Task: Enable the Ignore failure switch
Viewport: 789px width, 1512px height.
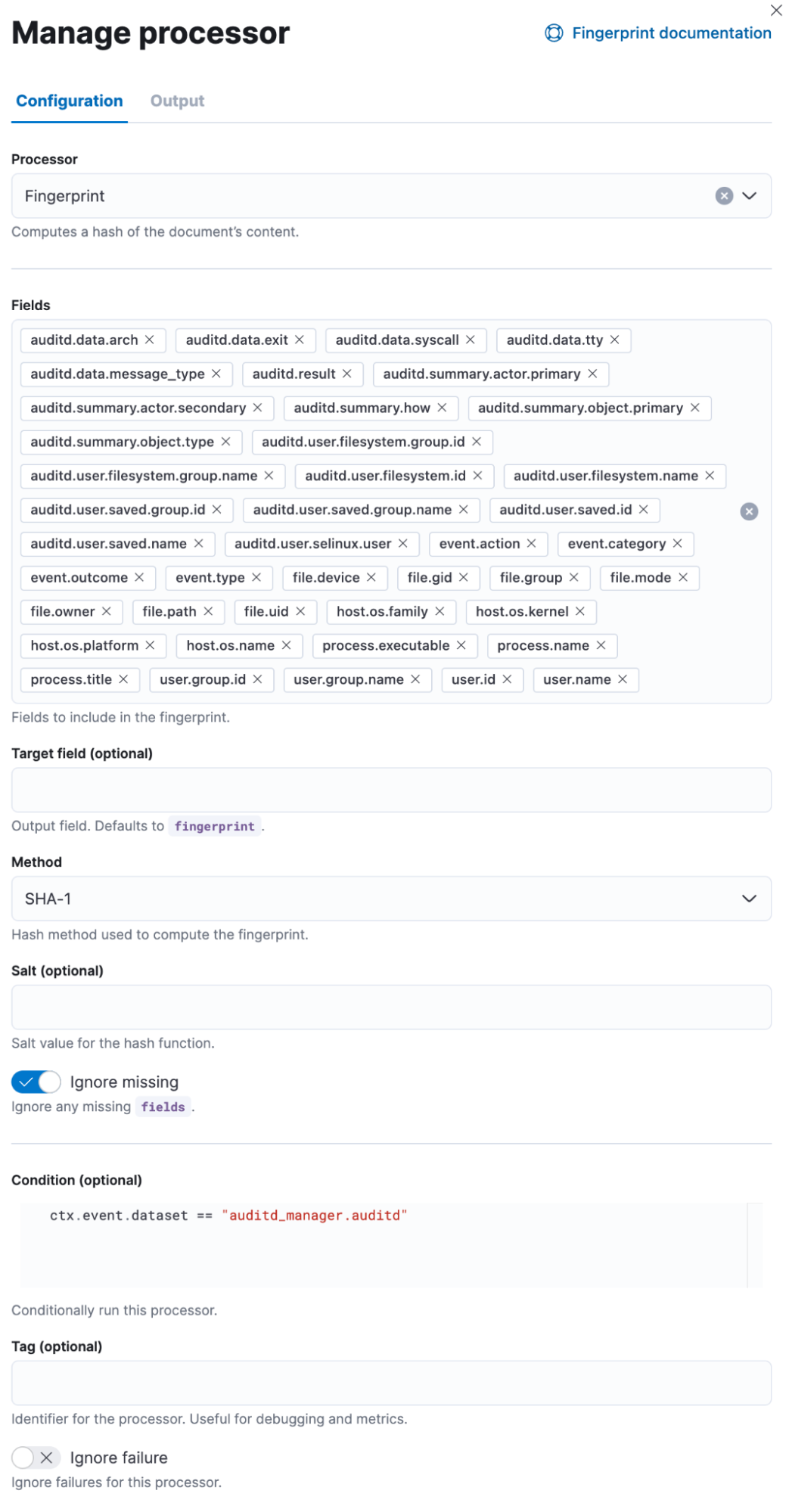Action: coord(36,1458)
